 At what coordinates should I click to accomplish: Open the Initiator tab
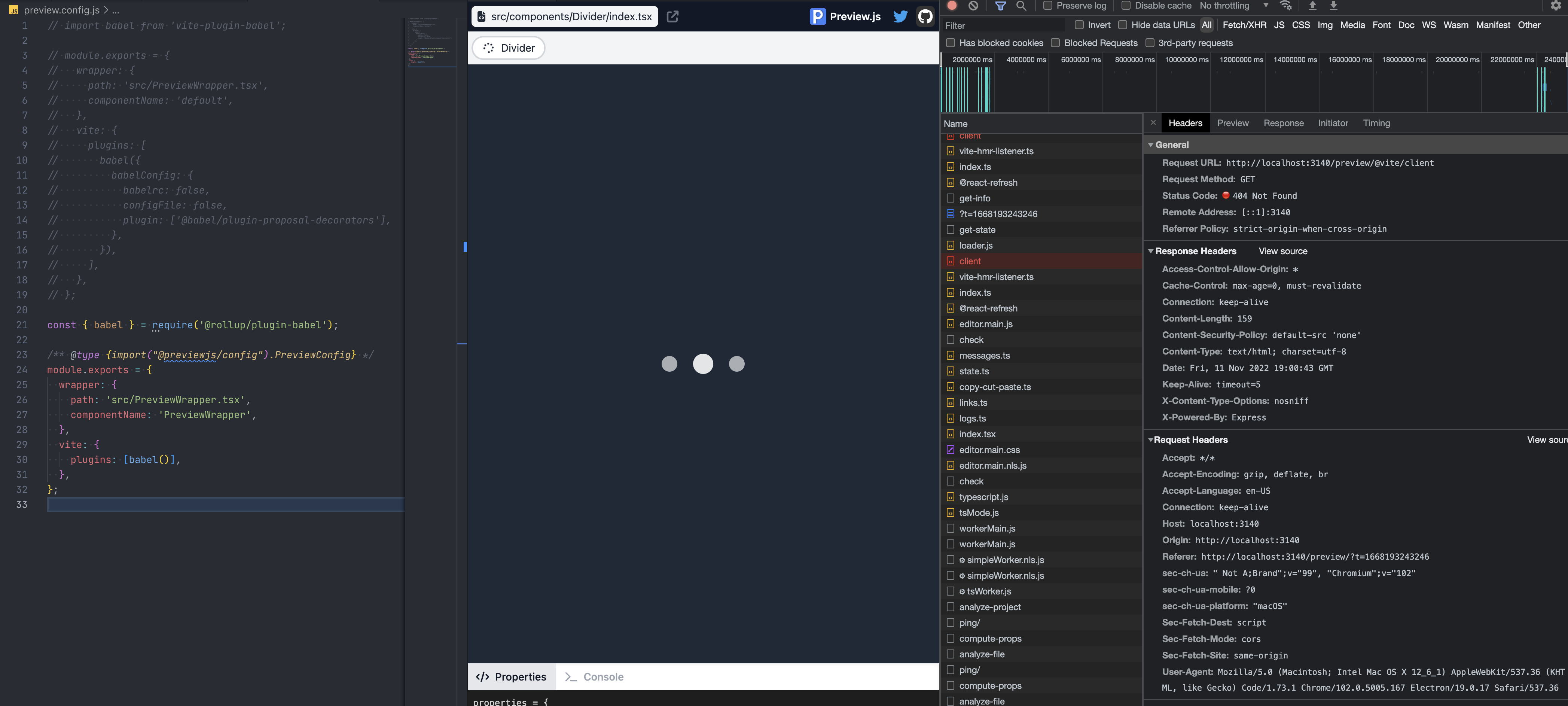(x=1333, y=123)
